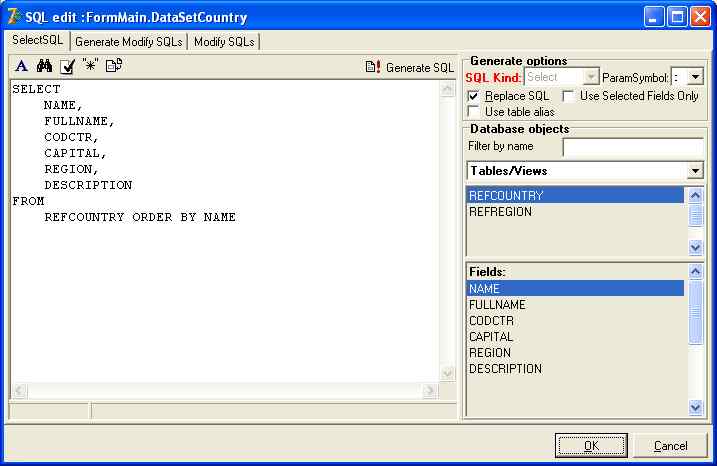Open the Tables/Views dropdown
The height and width of the screenshot is (466, 717).
[x=695, y=171]
